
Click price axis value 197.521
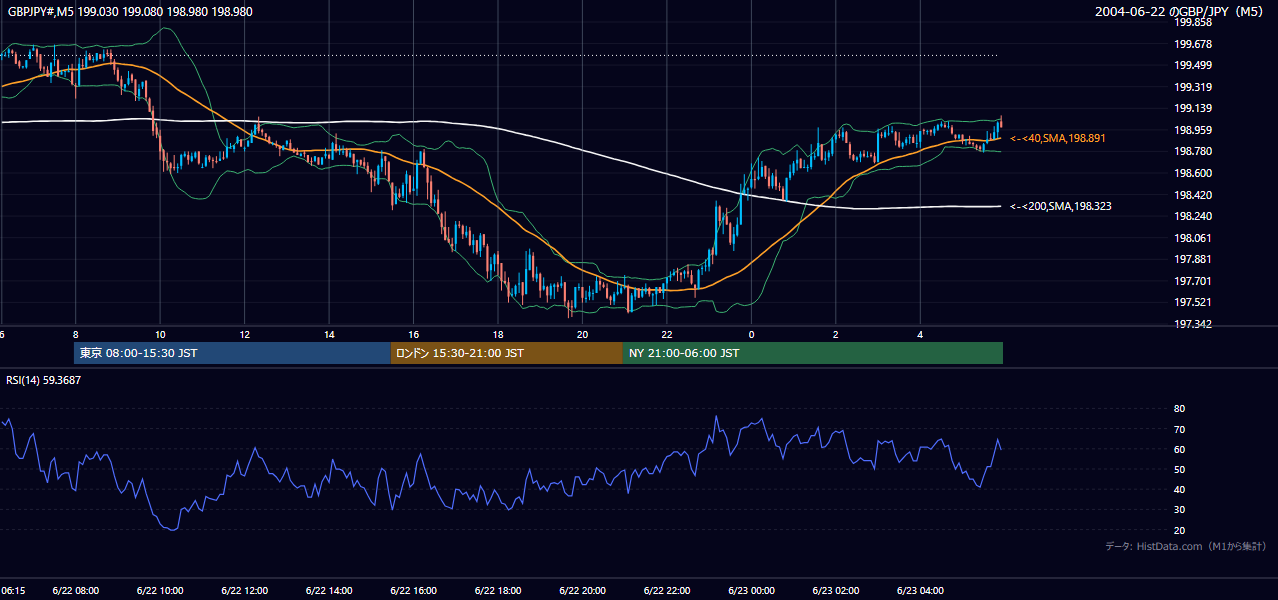pos(1192,302)
